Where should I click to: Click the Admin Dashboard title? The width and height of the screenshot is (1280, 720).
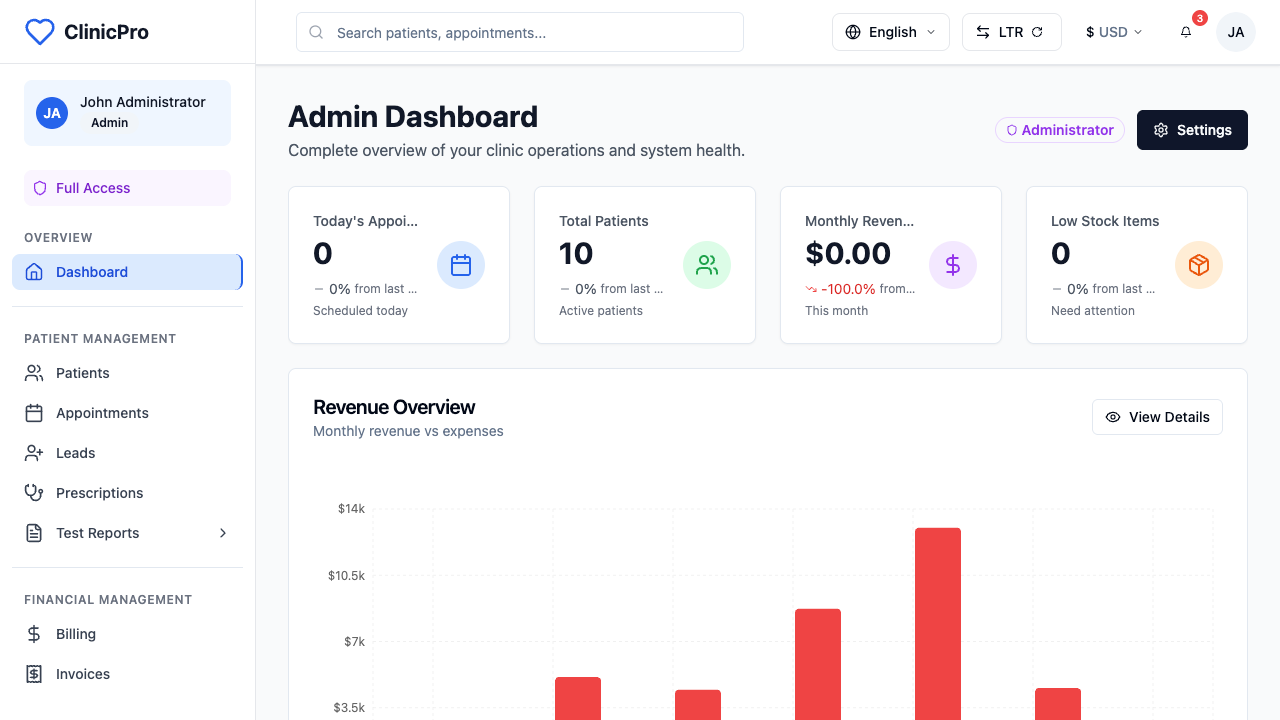point(413,117)
